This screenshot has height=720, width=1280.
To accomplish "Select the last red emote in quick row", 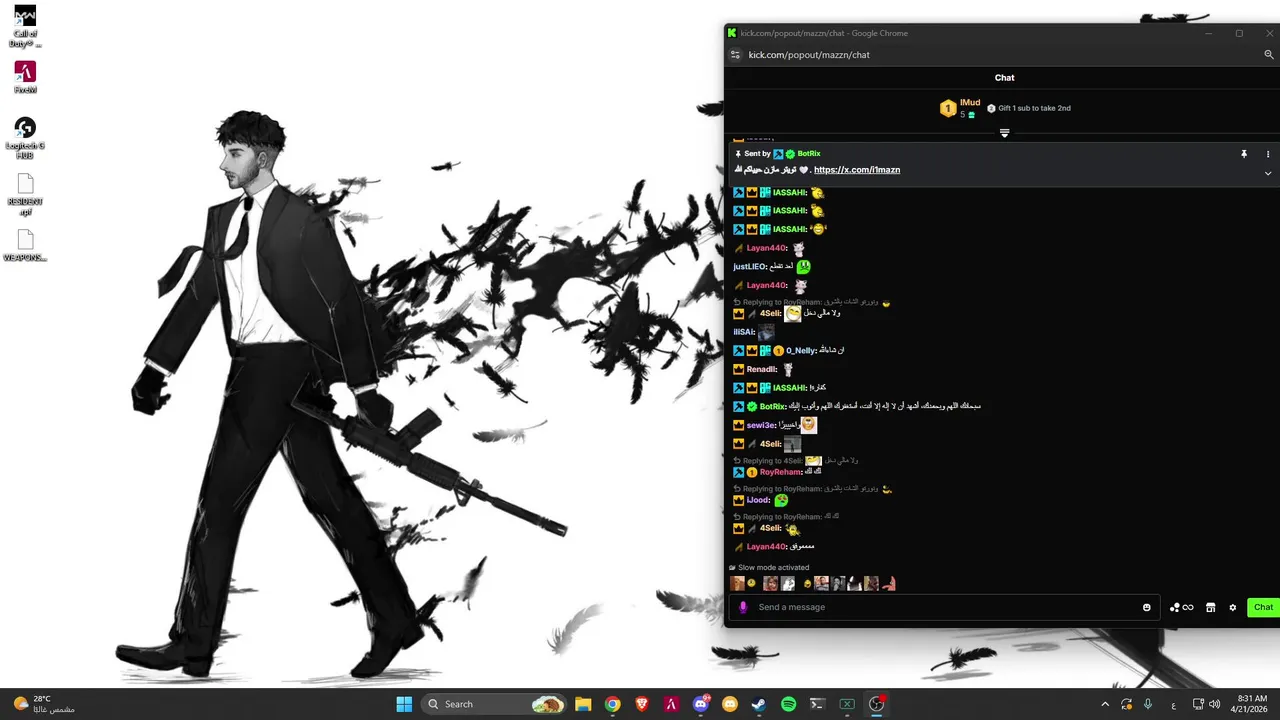I will [888, 583].
